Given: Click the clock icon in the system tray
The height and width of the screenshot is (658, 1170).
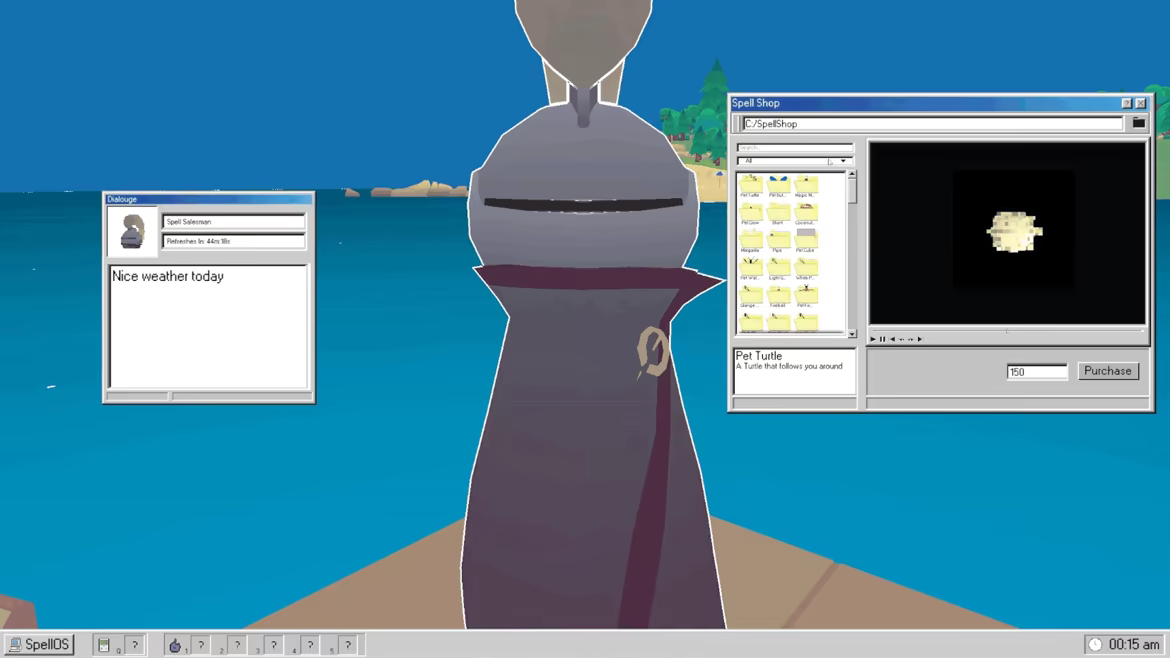Looking at the screenshot, I should pyautogui.click(x=1095, y=645).
